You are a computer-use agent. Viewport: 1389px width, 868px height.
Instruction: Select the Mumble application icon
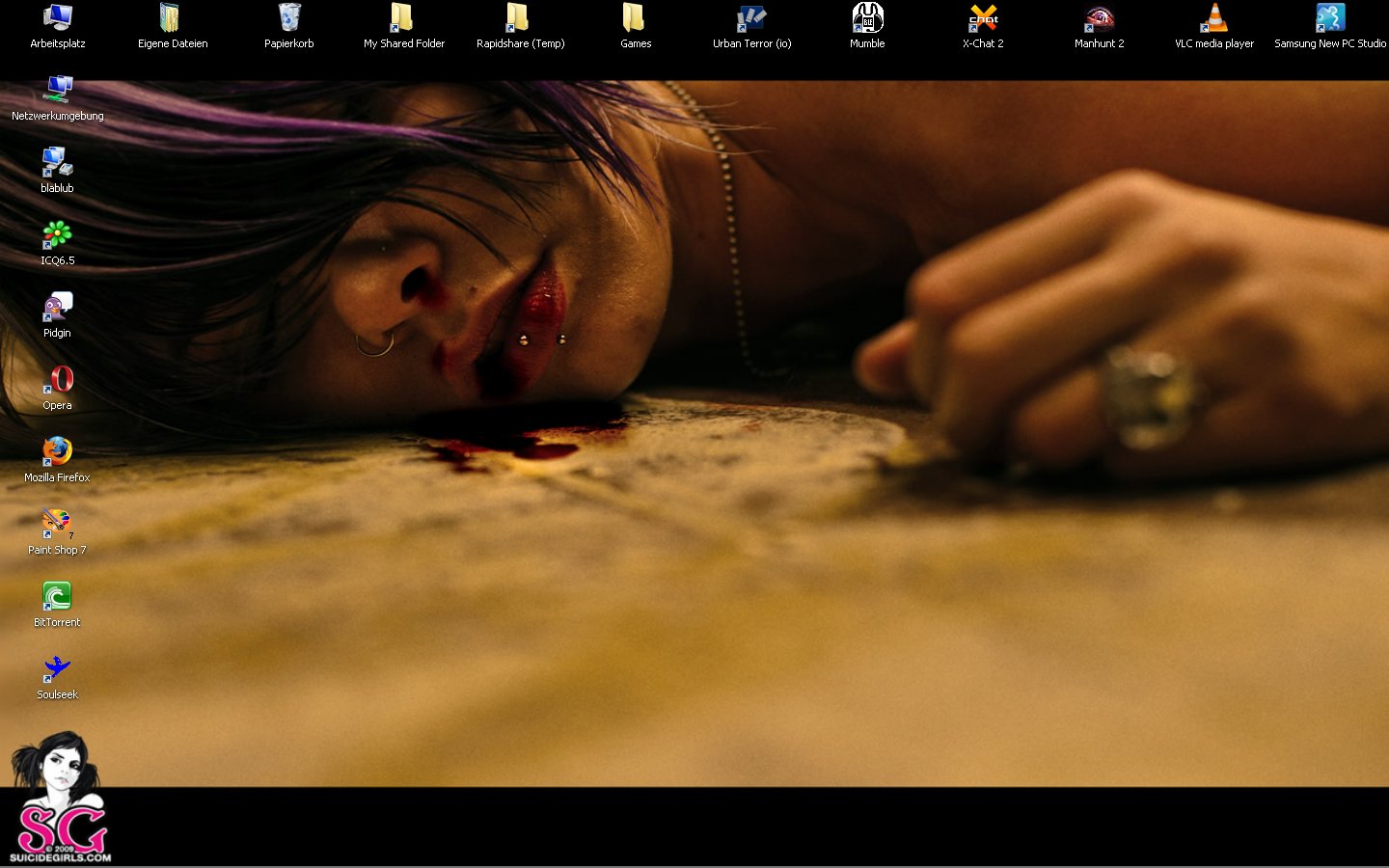tap(867, 18)
